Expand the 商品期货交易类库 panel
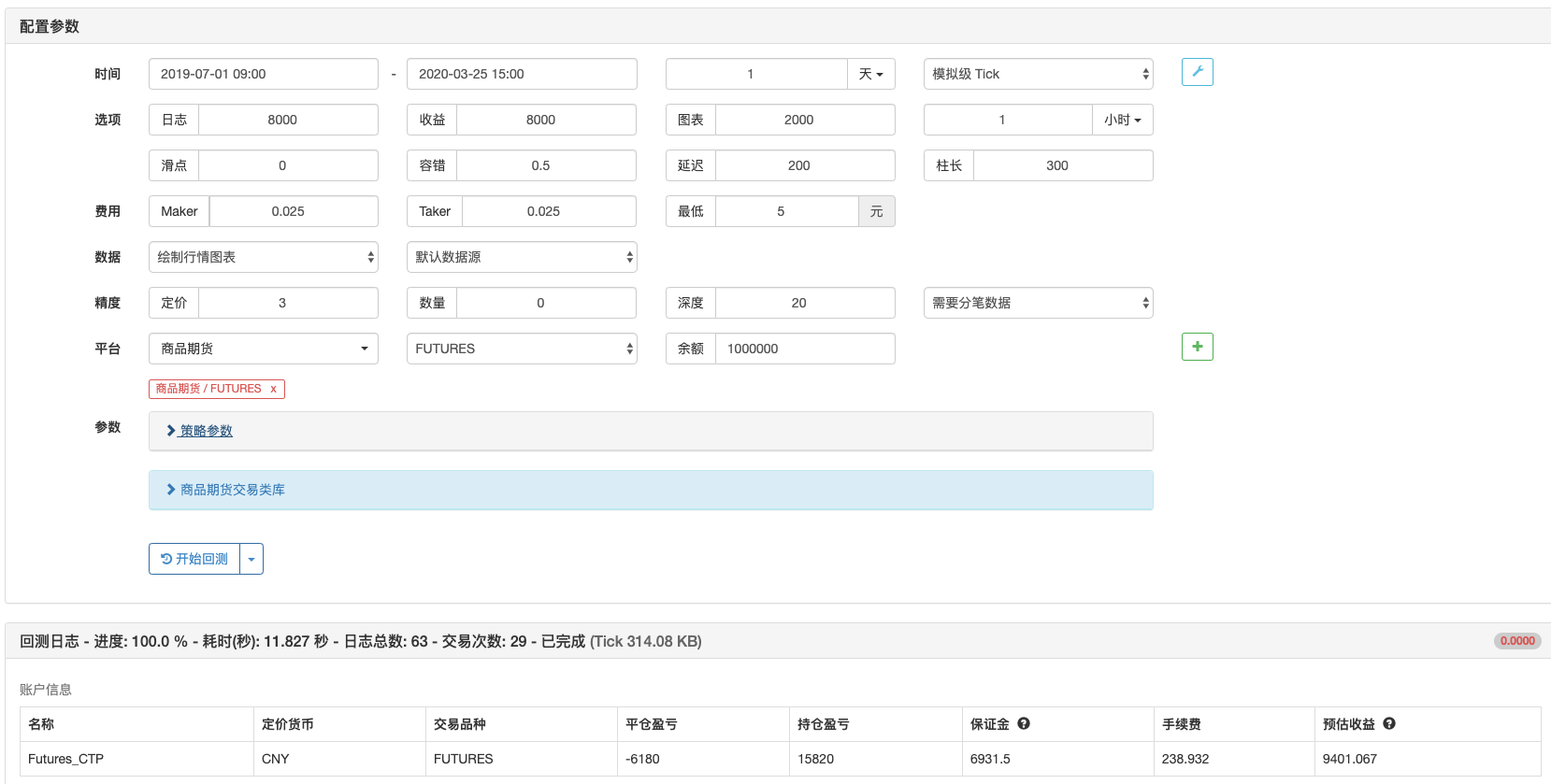The width and height of the screenshot is (1551, 784). click(x=232, y=490)
